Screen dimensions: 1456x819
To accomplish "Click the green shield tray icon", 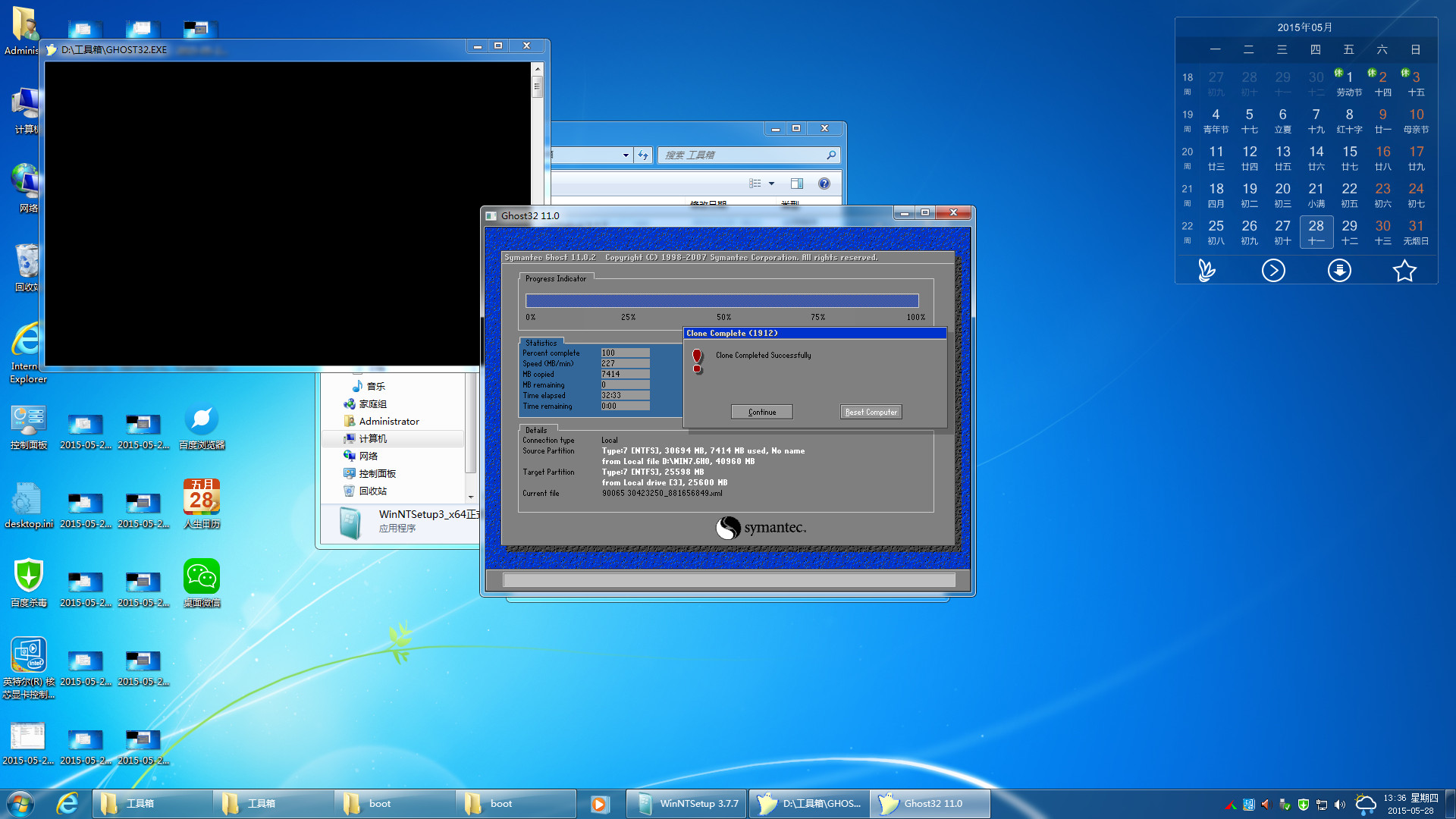I will (x=1304, y=805).
